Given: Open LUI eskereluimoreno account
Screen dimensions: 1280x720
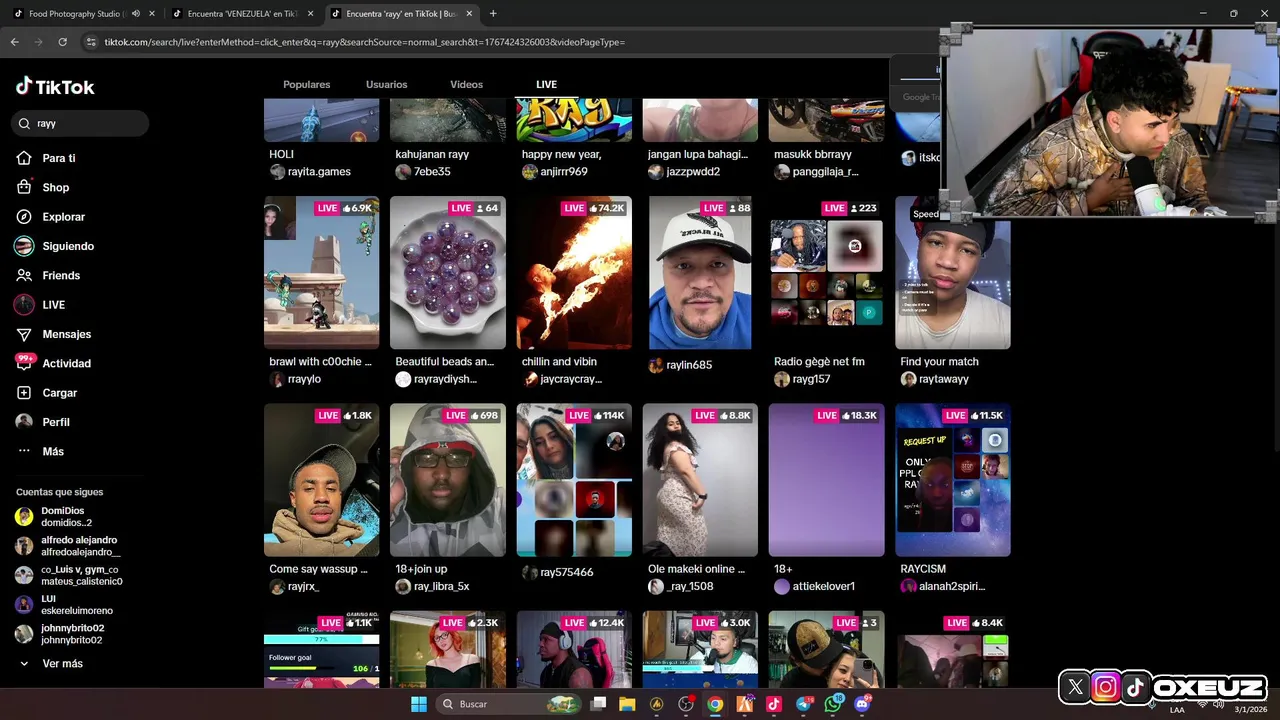Looking at the screenshot, I should tap(64, 605).
